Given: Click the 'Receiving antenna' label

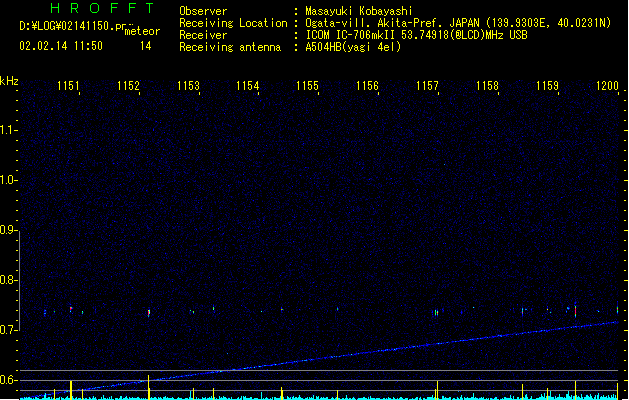Looking at the screenshot, I should [230, 47].
